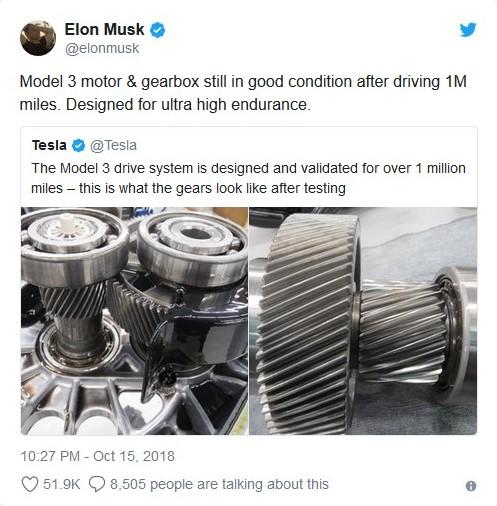Click the 10:27 PM - Oct 15, 2018 timestamp
This screenshot has width=497, height=506.
pyautogui.click(x=97, y=456)
